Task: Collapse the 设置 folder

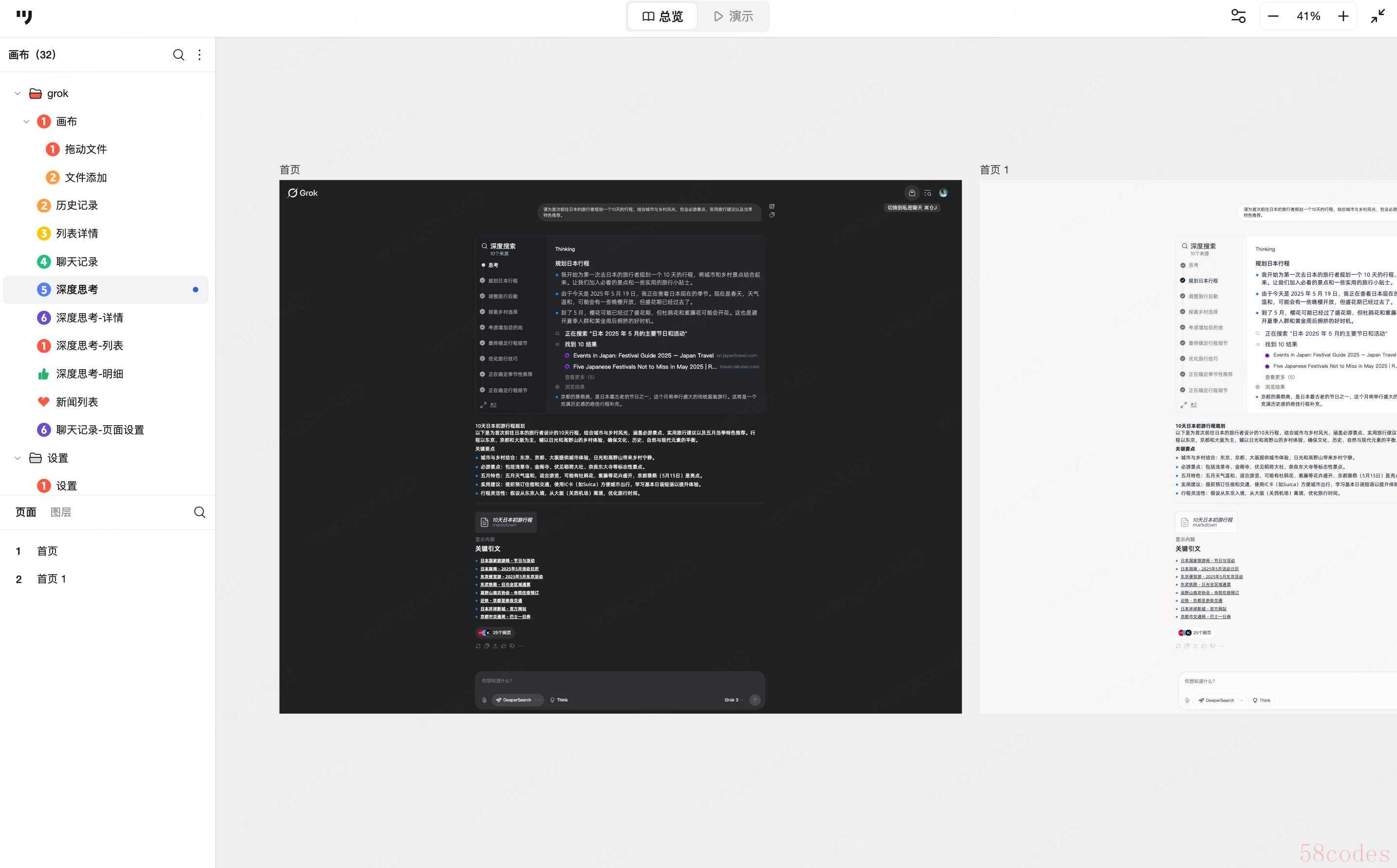Action: [17, 457]
